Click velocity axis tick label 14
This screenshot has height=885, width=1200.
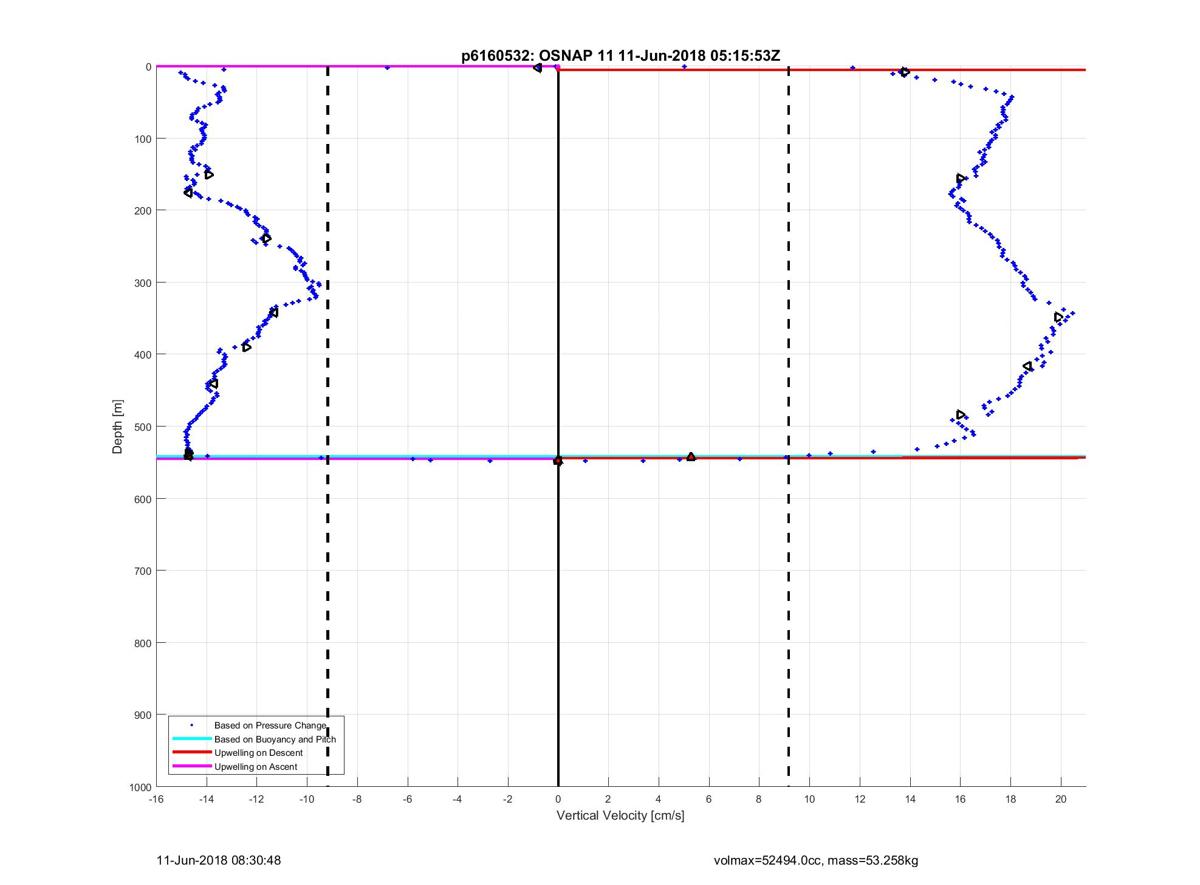[910, 799]
